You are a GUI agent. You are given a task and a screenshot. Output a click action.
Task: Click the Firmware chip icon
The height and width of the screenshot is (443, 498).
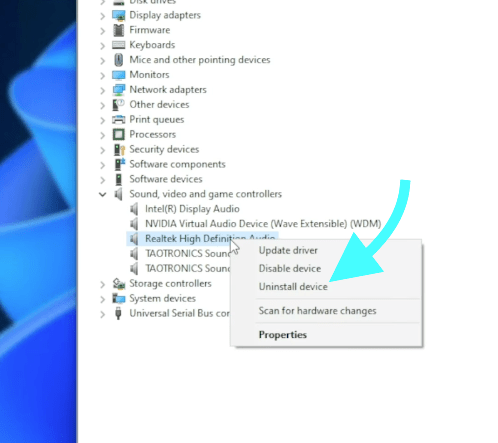pyautogui.click(x=119, y=30)
